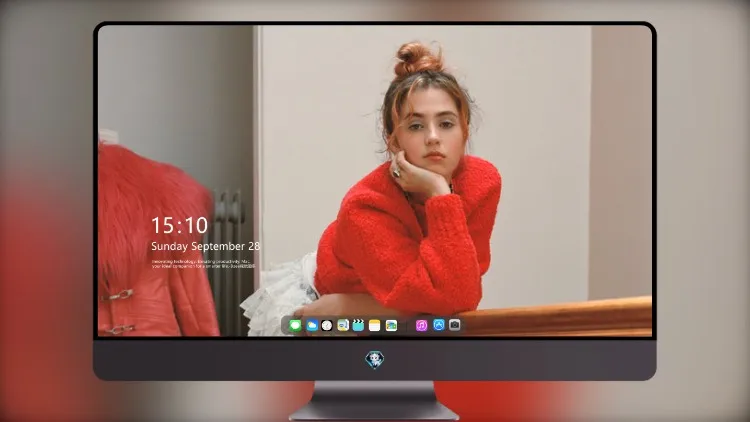Click the 15:10 clock widget
The height and width of the screenshot is (422, 750).
(179, 225)
